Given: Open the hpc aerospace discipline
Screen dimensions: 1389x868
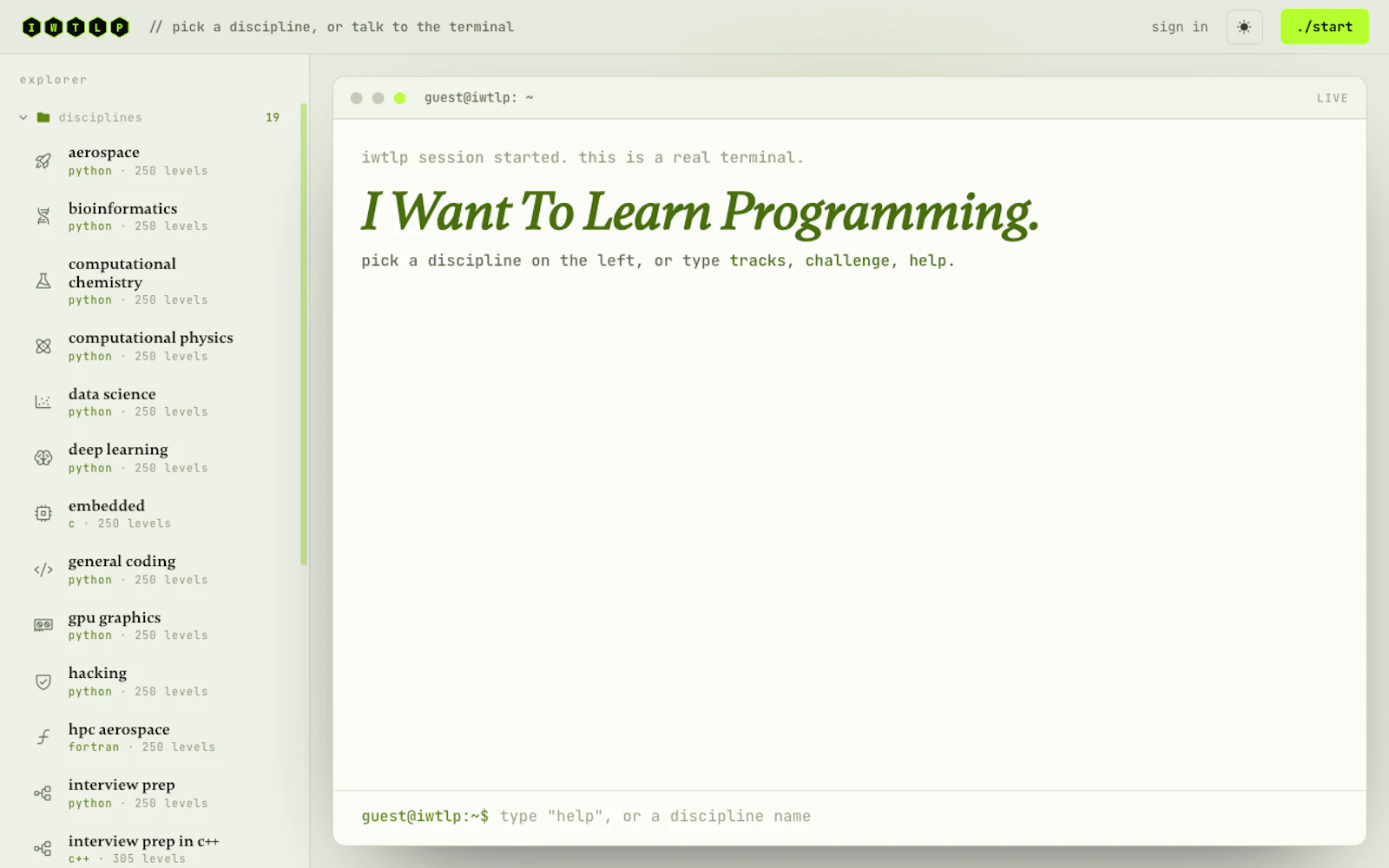Looking at the screenshot, I should (x=156, y=737).
